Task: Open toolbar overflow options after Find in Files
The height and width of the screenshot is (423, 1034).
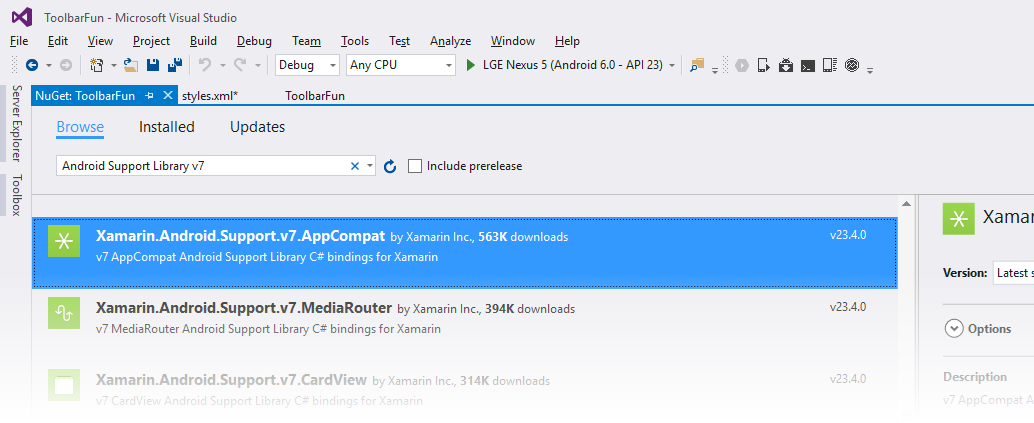Action: coord(715,71)
